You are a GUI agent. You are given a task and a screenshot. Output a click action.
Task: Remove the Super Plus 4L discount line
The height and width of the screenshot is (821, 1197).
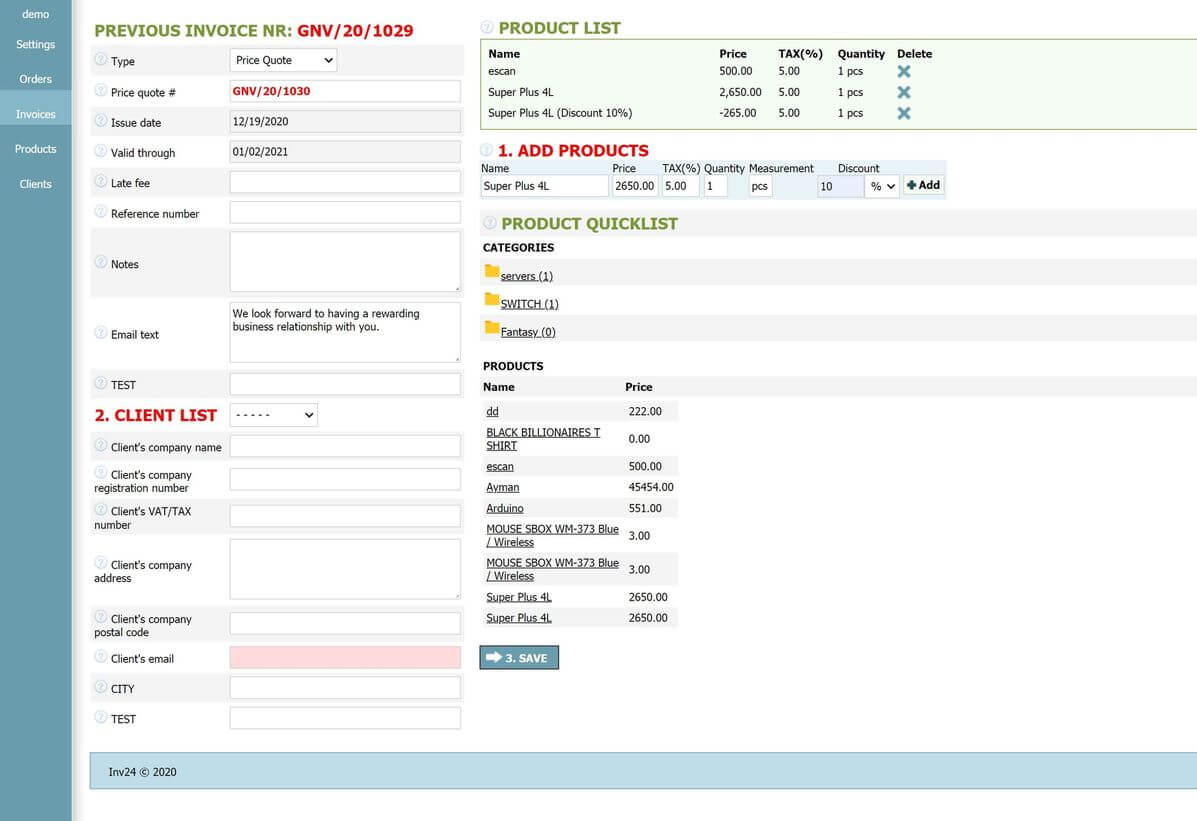pyautogui.click(x=903, y=113)
